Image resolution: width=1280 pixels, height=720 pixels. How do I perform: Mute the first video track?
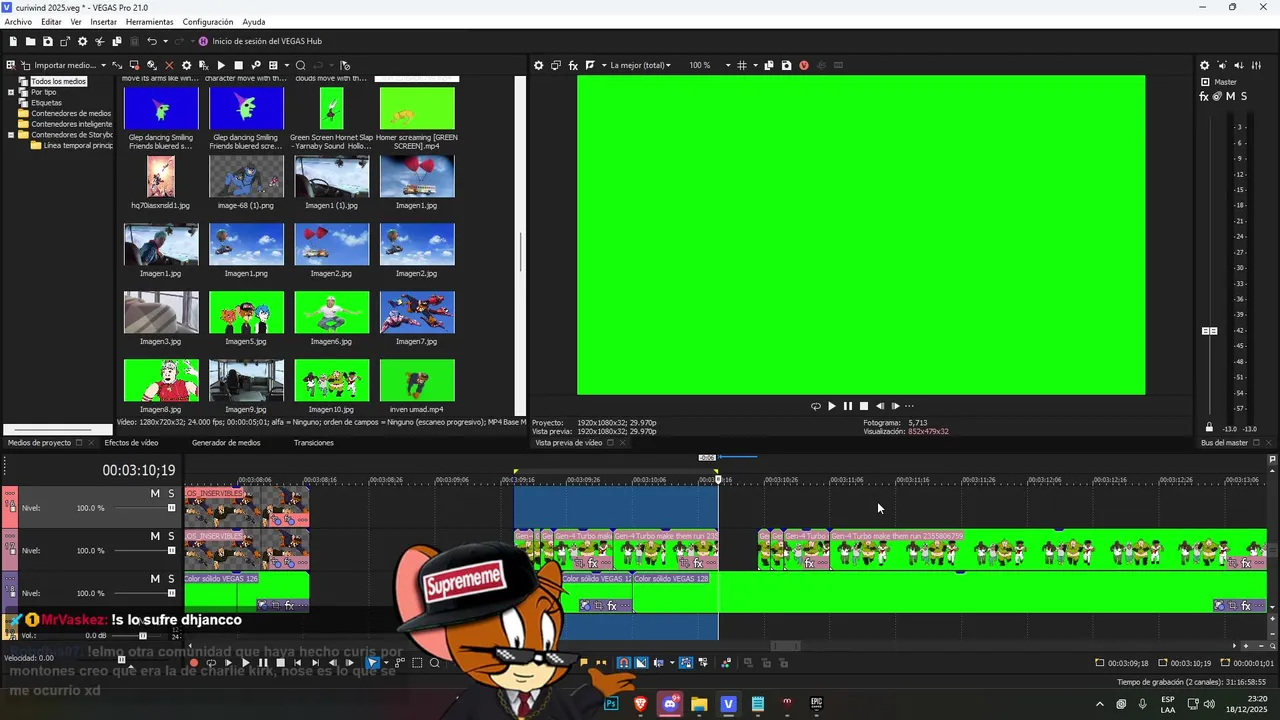pos(155,494)
